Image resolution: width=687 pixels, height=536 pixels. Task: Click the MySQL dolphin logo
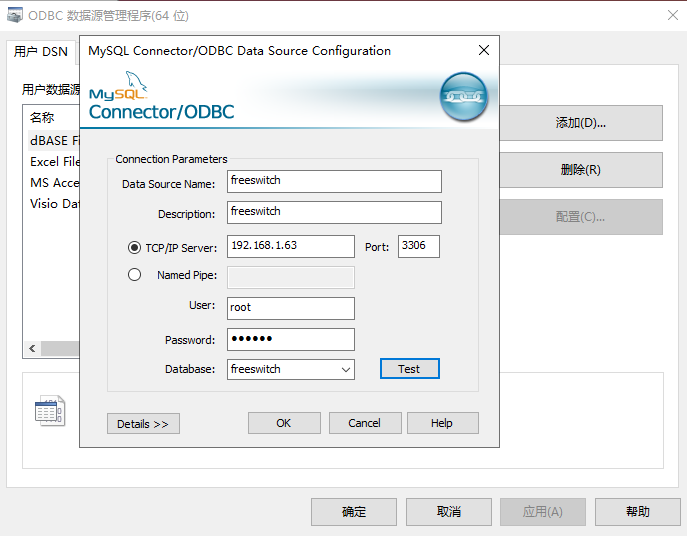click(x=136, y=81)
